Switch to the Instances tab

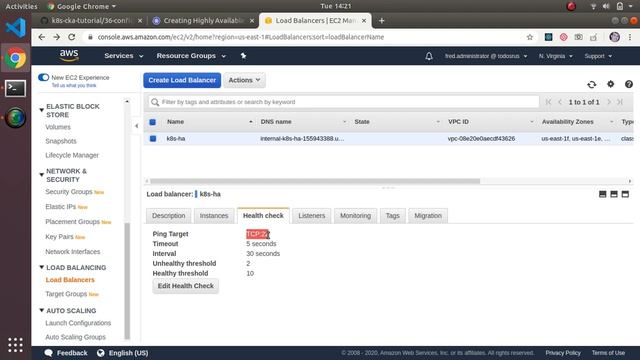coord(214,216)
